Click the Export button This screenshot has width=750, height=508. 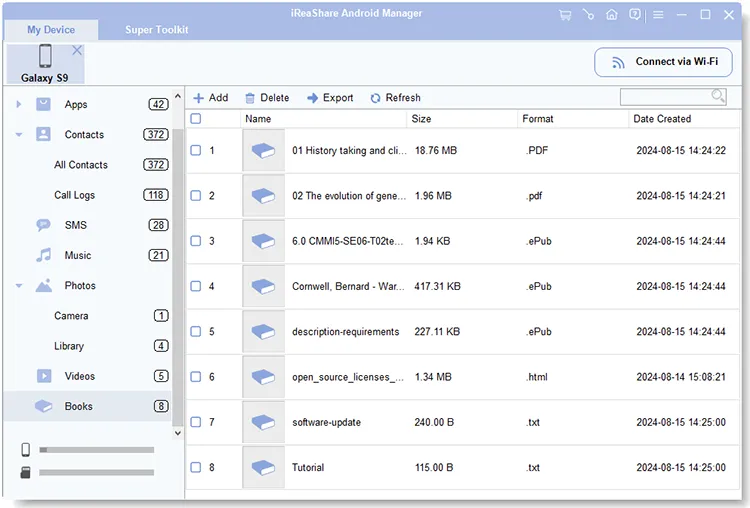coord(330,98)
